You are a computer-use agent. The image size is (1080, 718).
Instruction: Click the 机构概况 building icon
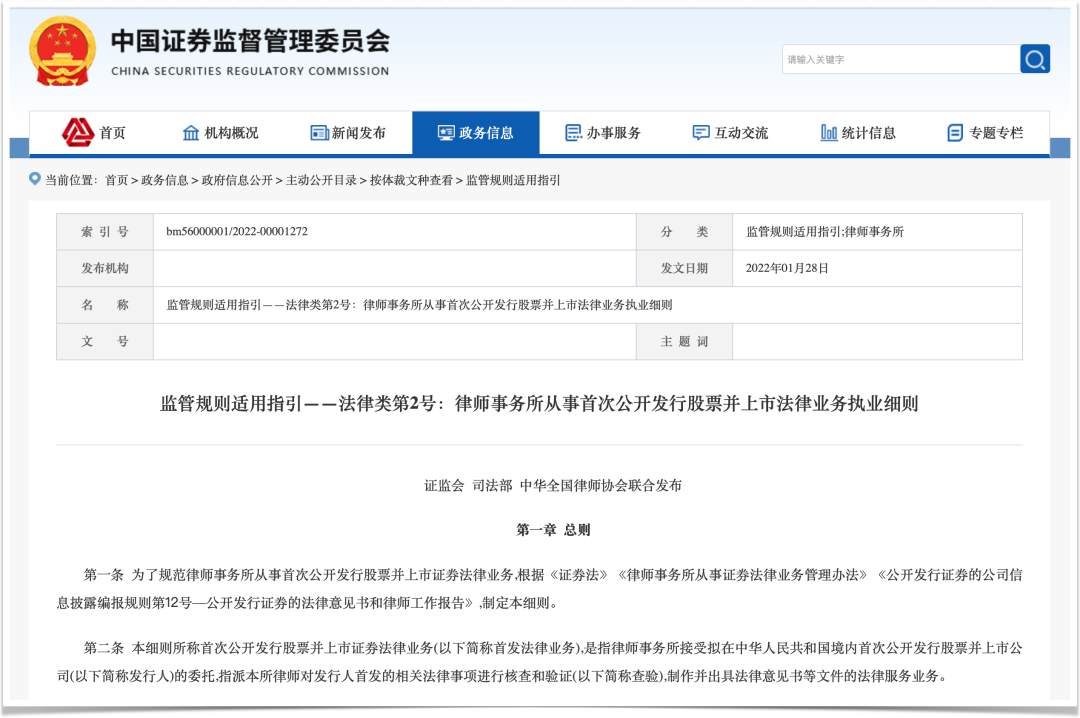[x=191, y=133]
